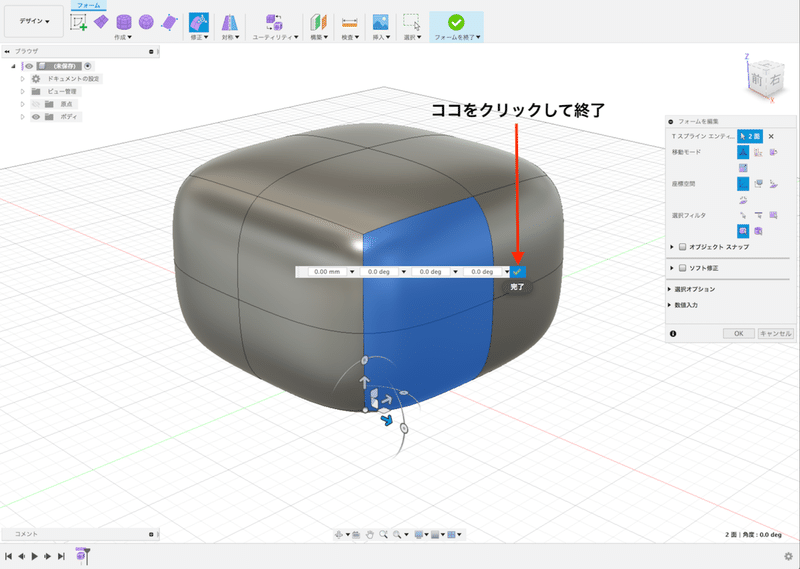Click the 前 face on the ViewCube
The image size is (800, 569).
coord(757,80)
